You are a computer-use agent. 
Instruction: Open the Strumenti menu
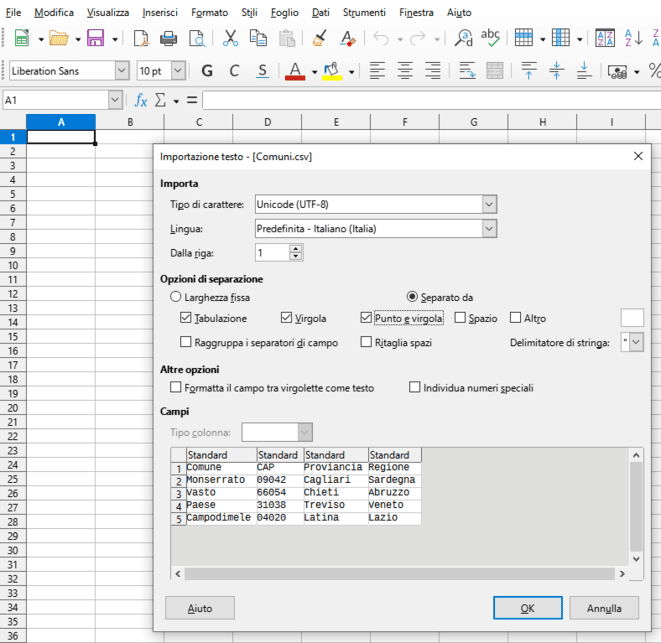point(363,13)
